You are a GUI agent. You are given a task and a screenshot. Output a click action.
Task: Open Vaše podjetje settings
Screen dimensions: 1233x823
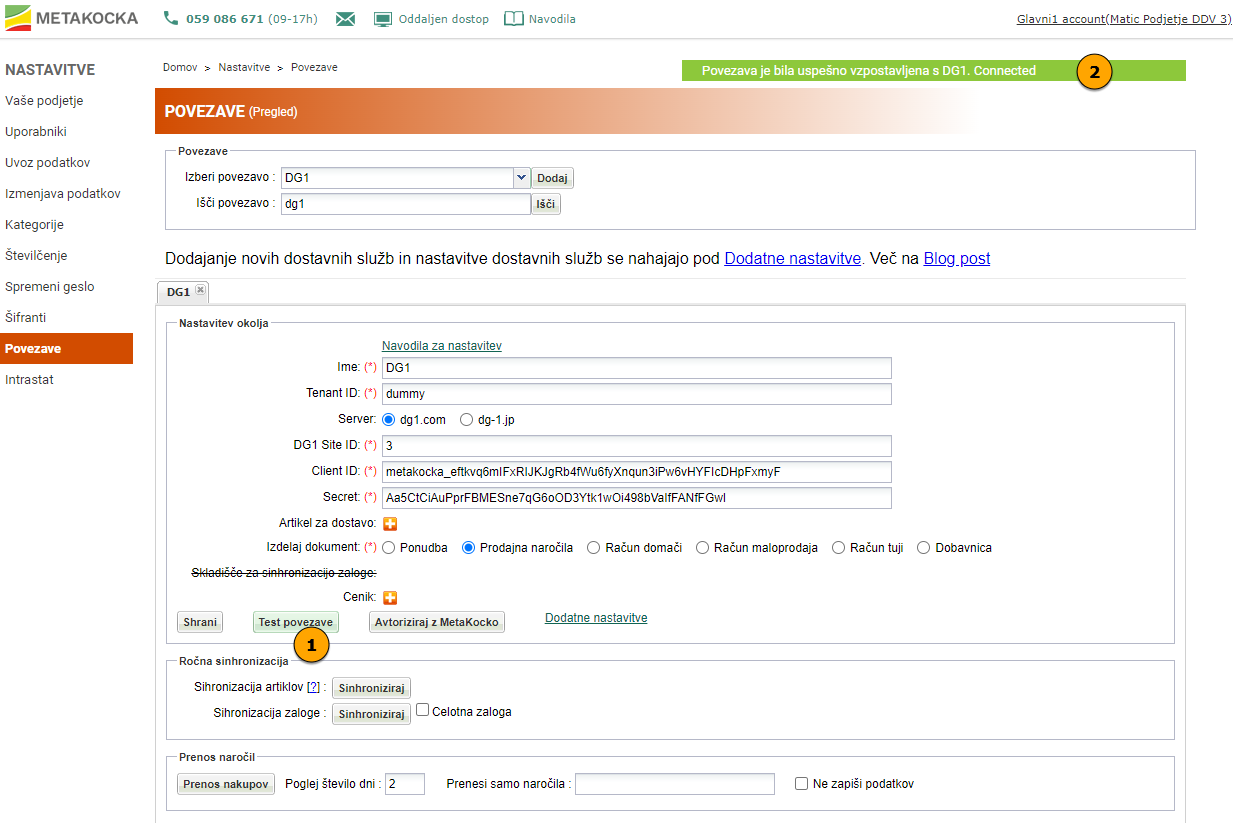click(44, 101)
